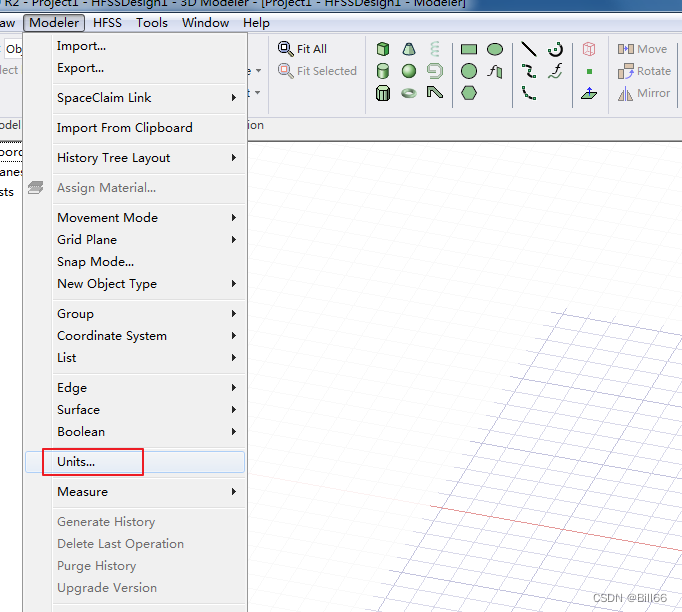Image resolution: width=682 pixels, height=612 pixels.
Task: Click the Assign Material... entry
Action: coord(135,188)
